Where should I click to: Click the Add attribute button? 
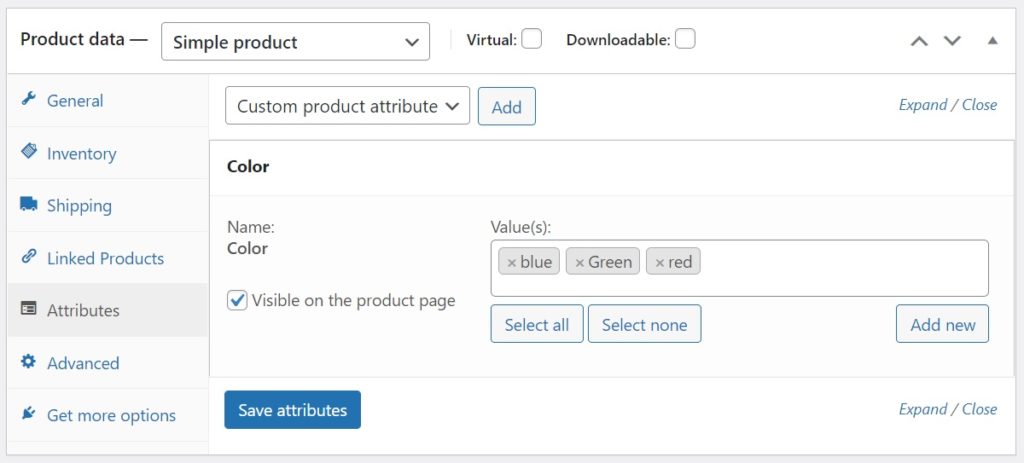tap(507, 106)
